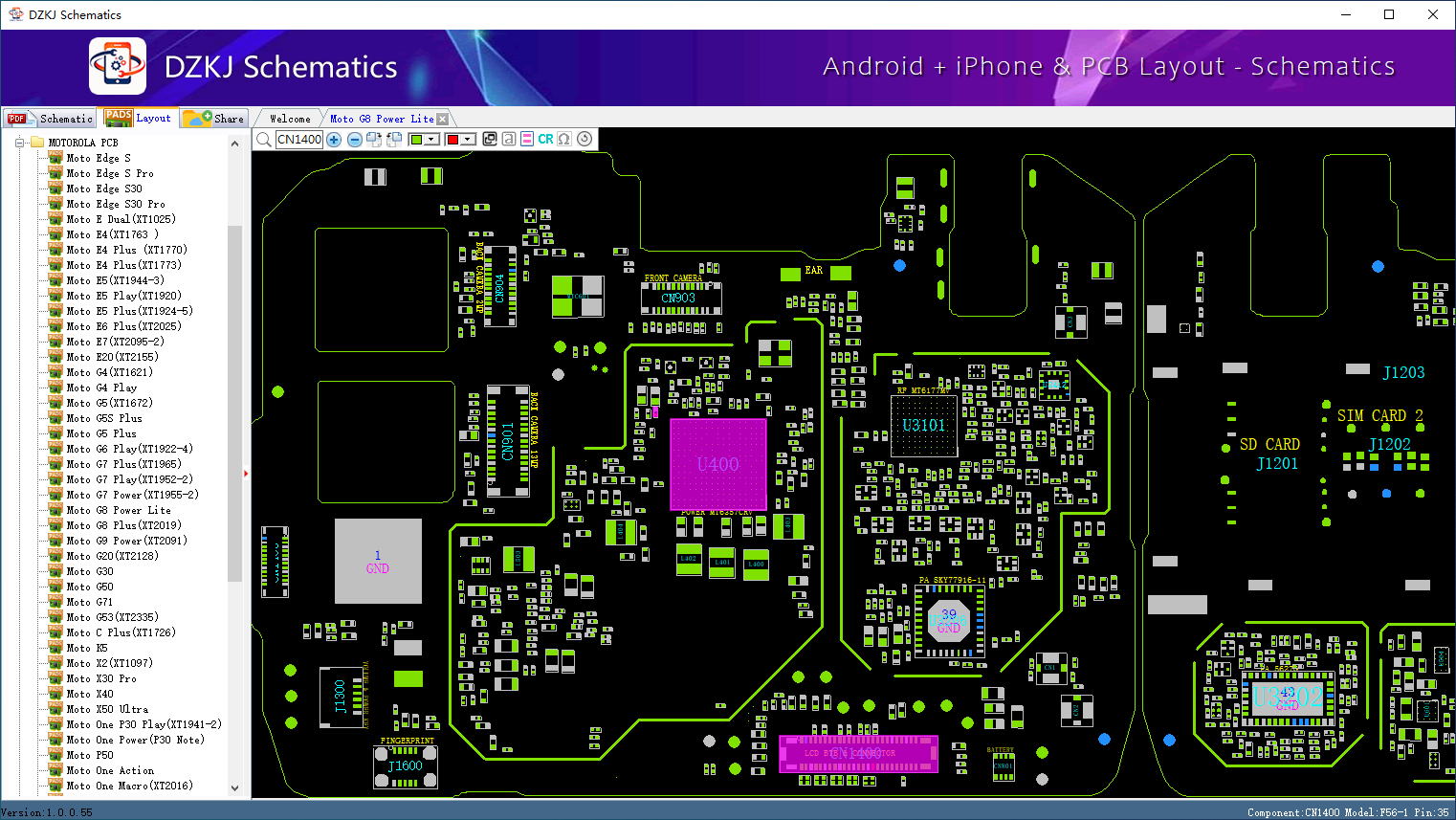Select Moto E6 Plus(XT2025) entry

tap(123, 326)
